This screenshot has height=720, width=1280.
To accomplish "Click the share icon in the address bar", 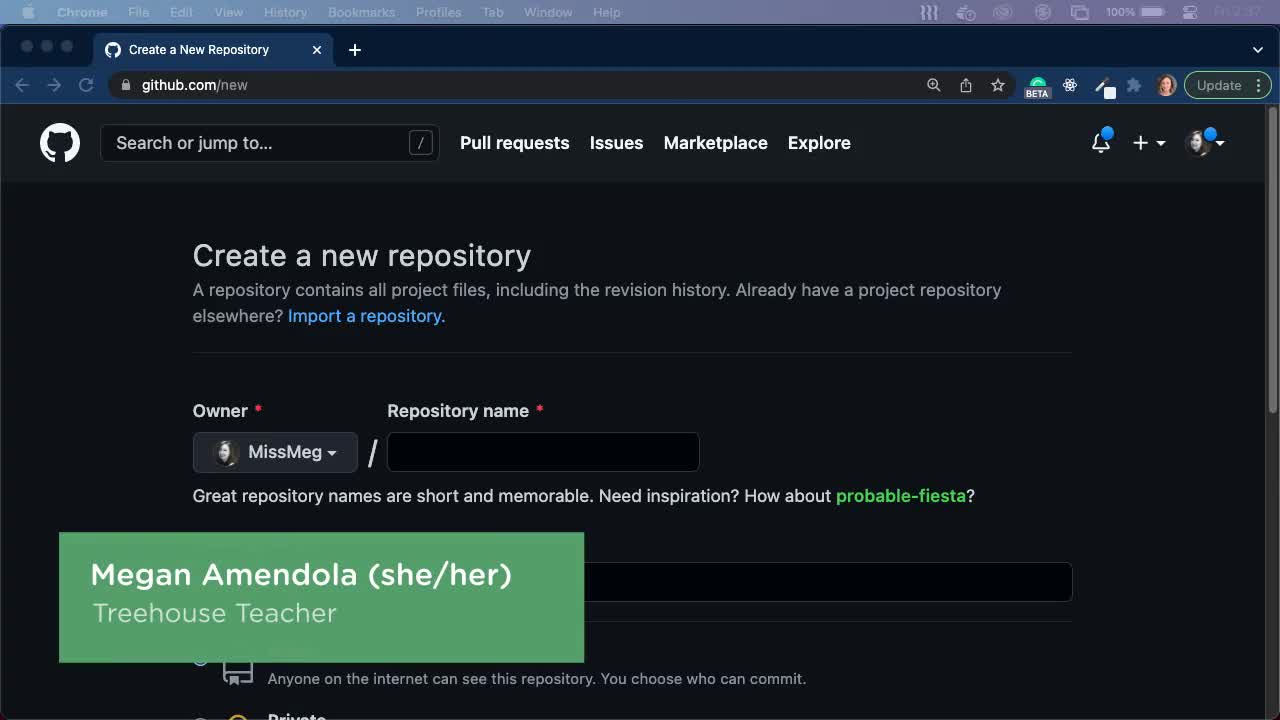I will 966,85.
